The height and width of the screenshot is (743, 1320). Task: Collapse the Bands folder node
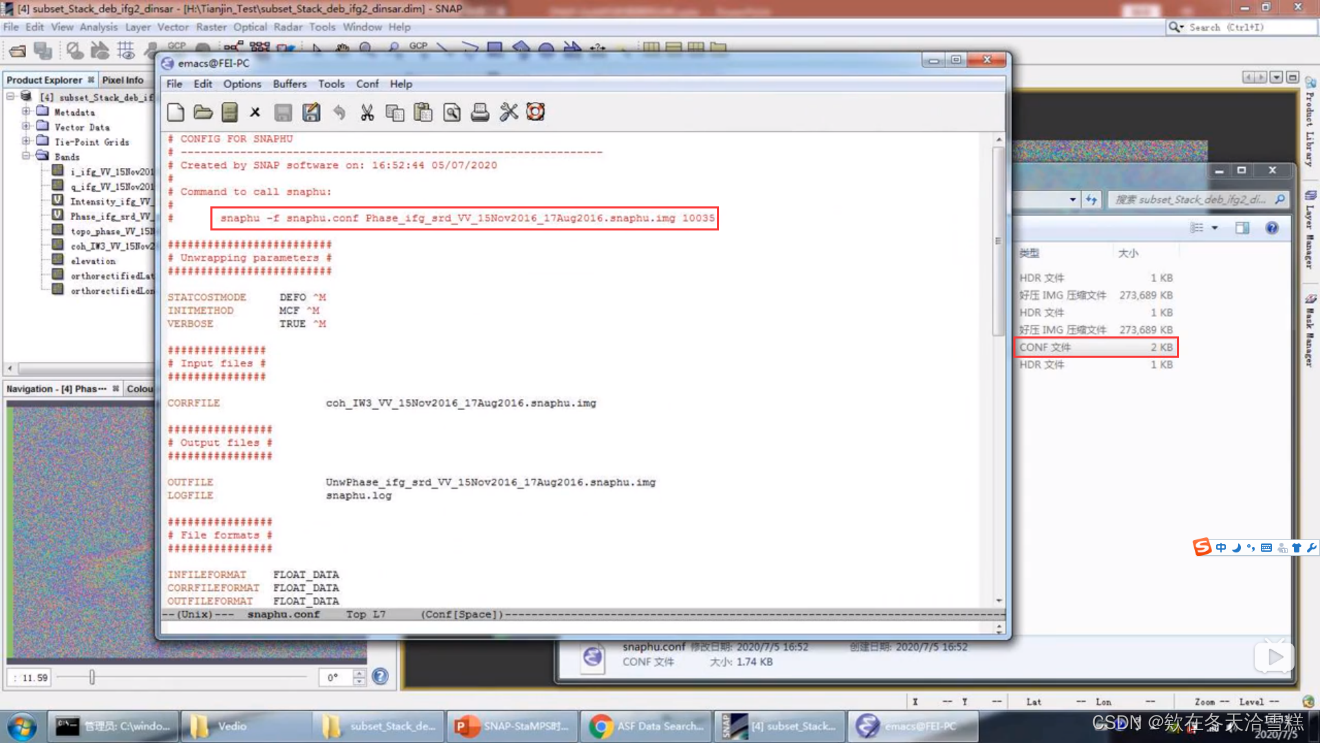tap(26, 156)
